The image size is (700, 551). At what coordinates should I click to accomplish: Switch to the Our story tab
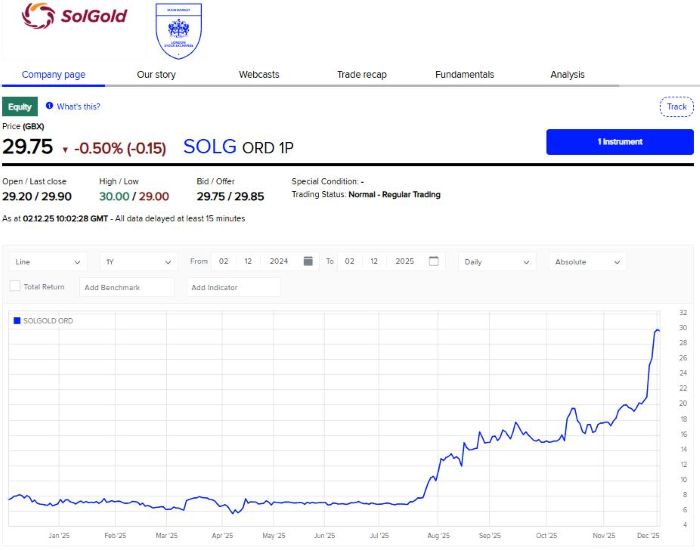coord(157,75)
